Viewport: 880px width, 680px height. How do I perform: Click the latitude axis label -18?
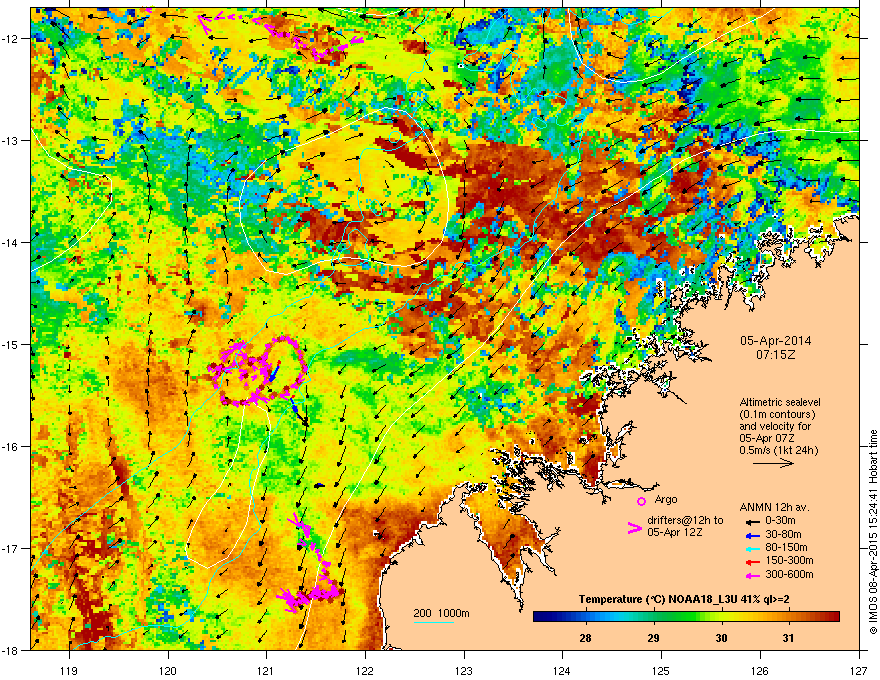(10, 650)
